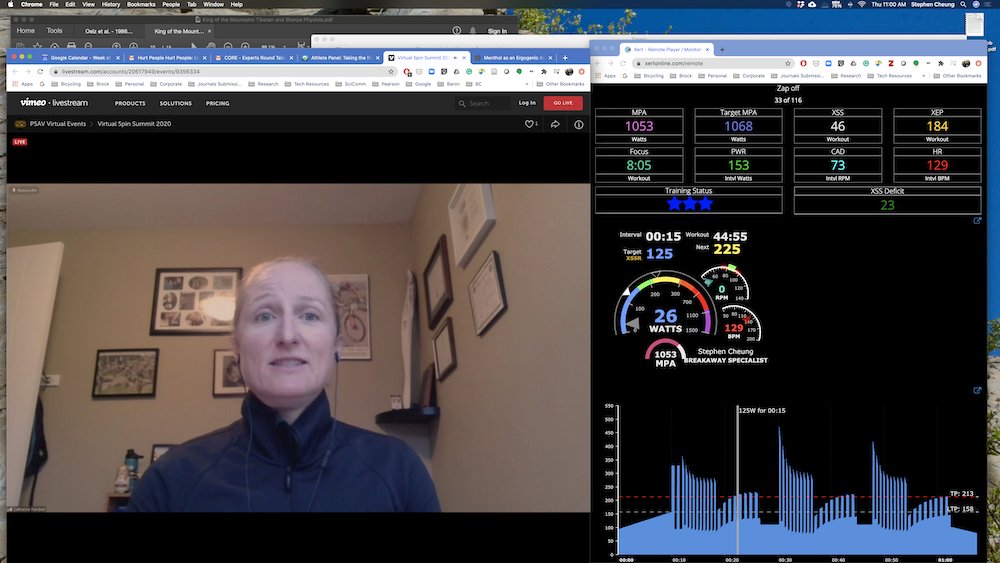Open Other Bookmarks folder in livestream window
The image size is (1000, 563).
point(561,84)
